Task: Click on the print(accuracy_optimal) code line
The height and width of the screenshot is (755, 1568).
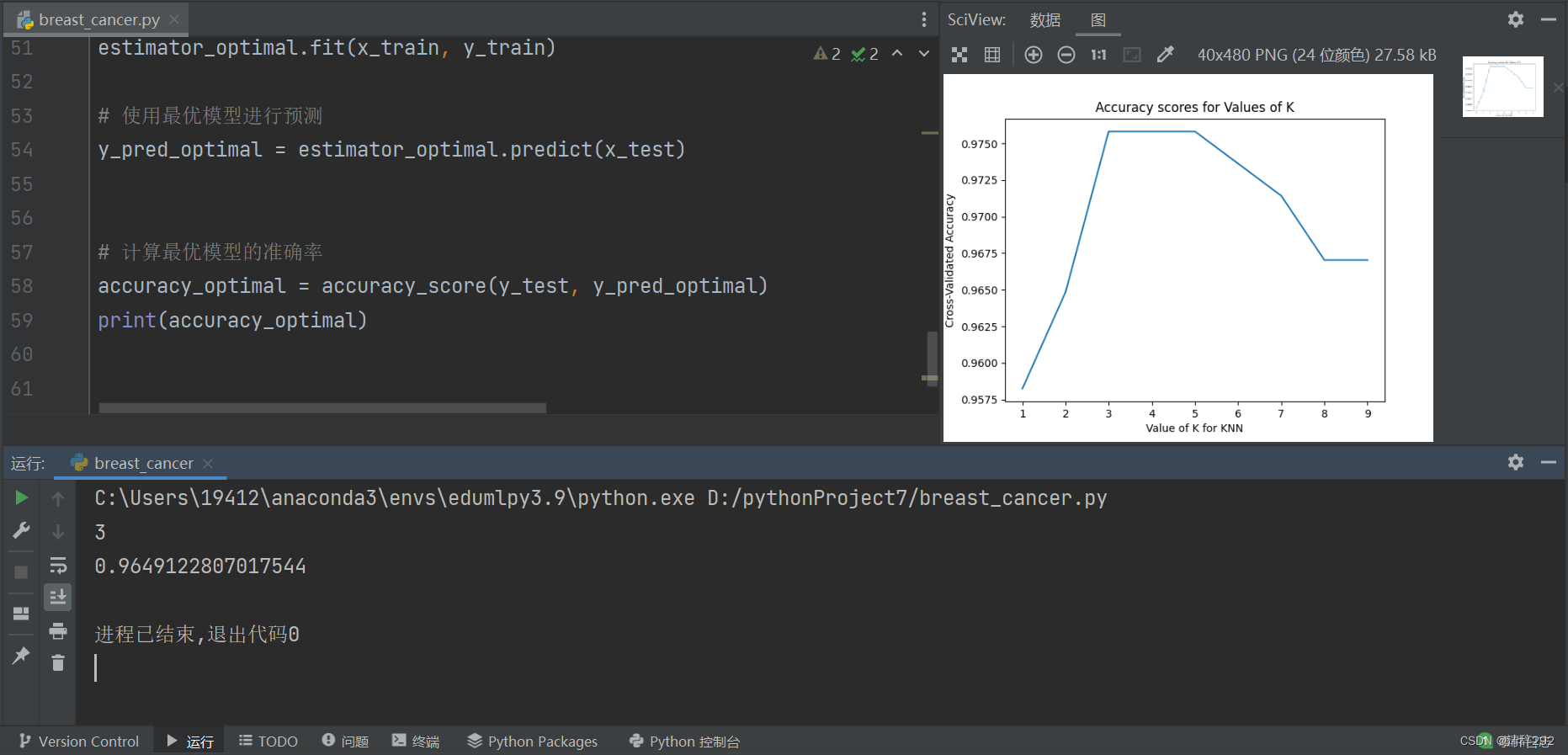Action: click(232, 321)
